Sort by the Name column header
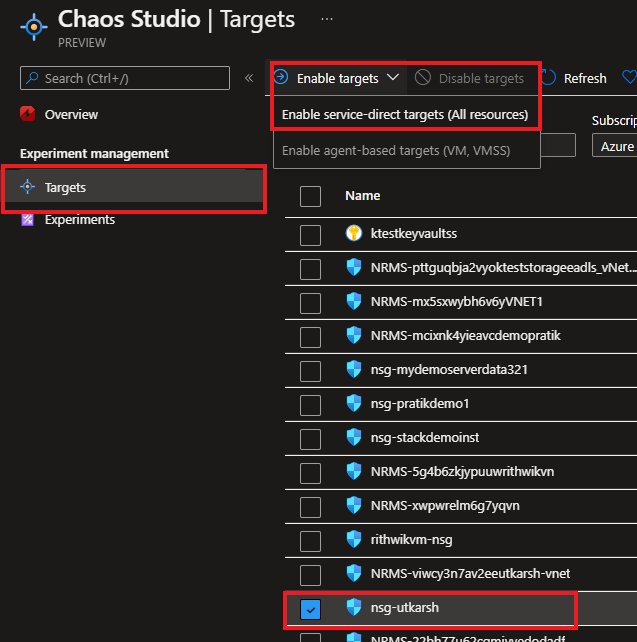This screenshot has height=642, width=637. 363,196
